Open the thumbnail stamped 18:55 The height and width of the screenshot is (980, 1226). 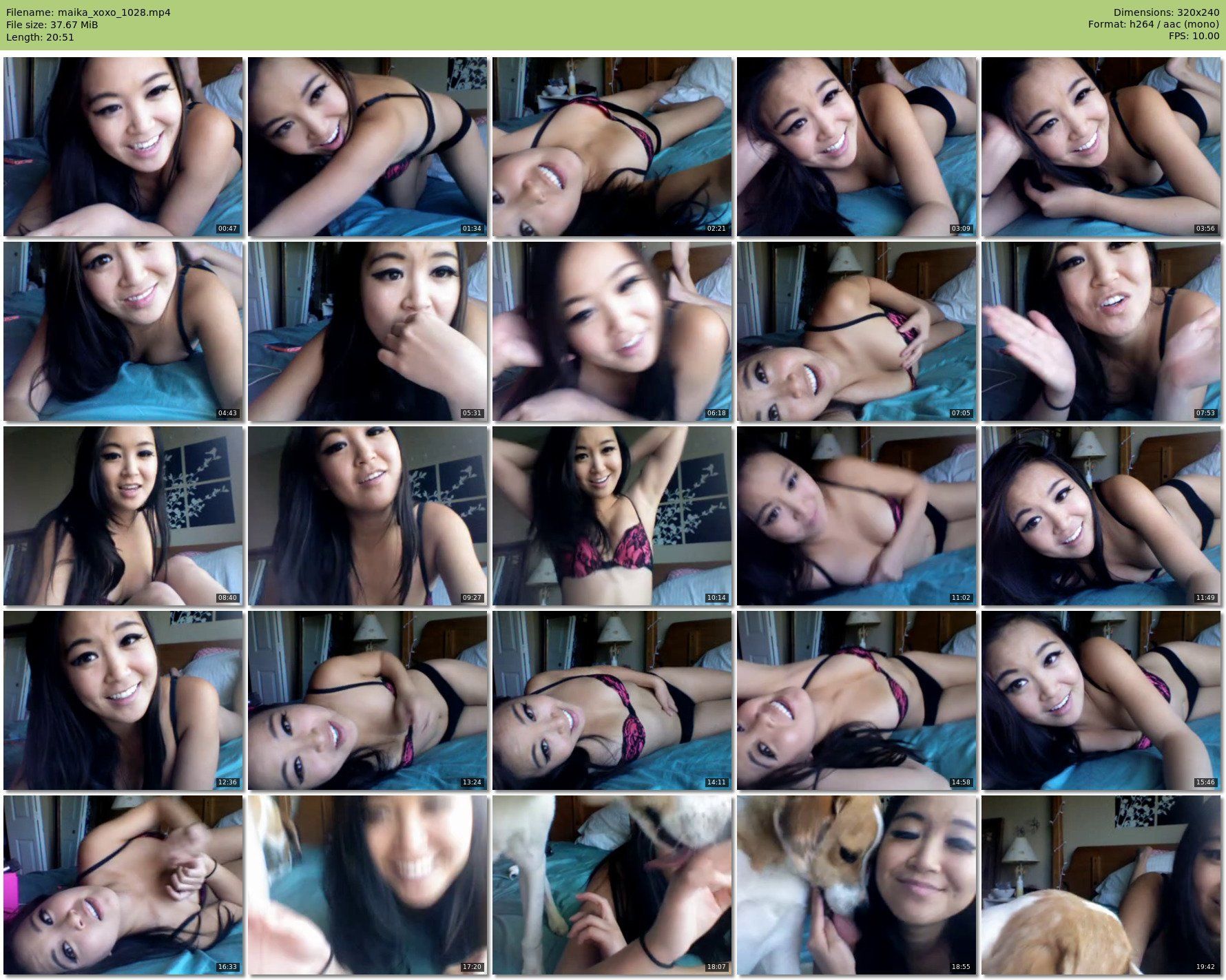pyautogui.click(x=857, y=885)
